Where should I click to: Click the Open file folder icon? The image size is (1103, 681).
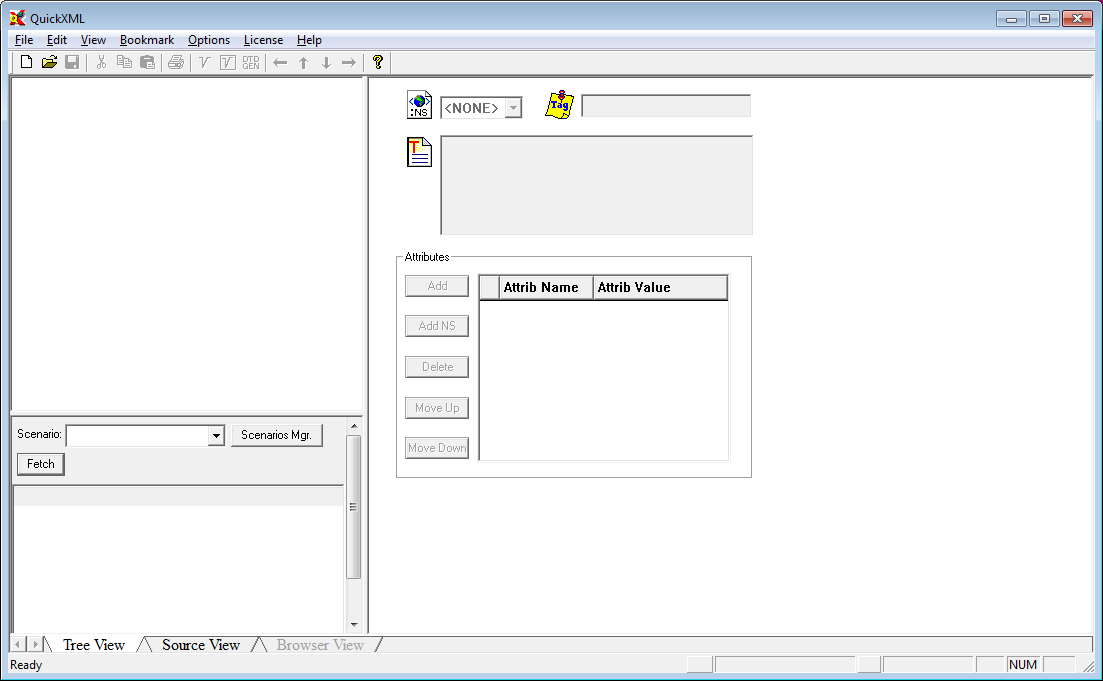click(x=49, y=63)
